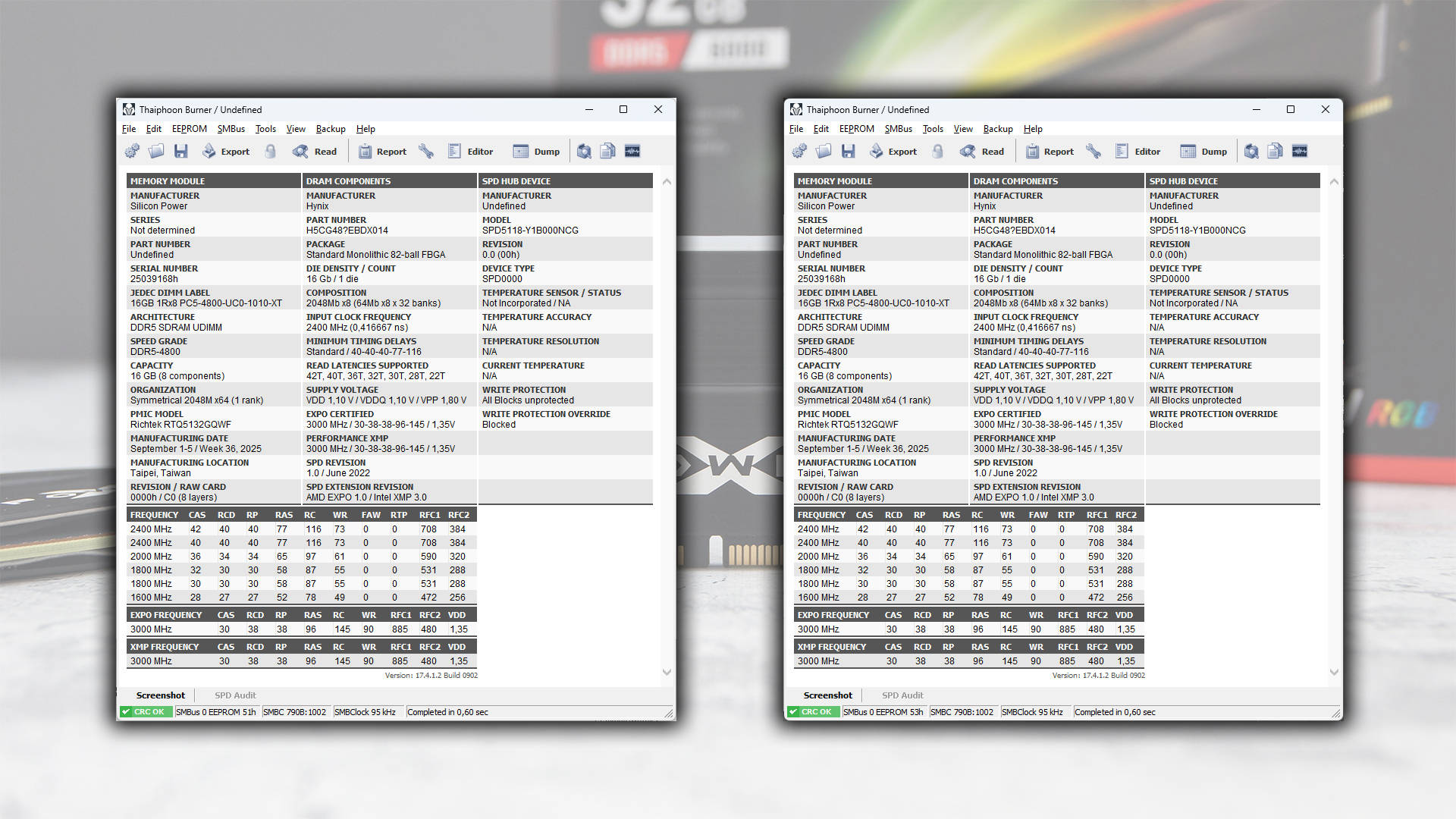Click the padlock icon in left window toolbar

click(271, 152)
